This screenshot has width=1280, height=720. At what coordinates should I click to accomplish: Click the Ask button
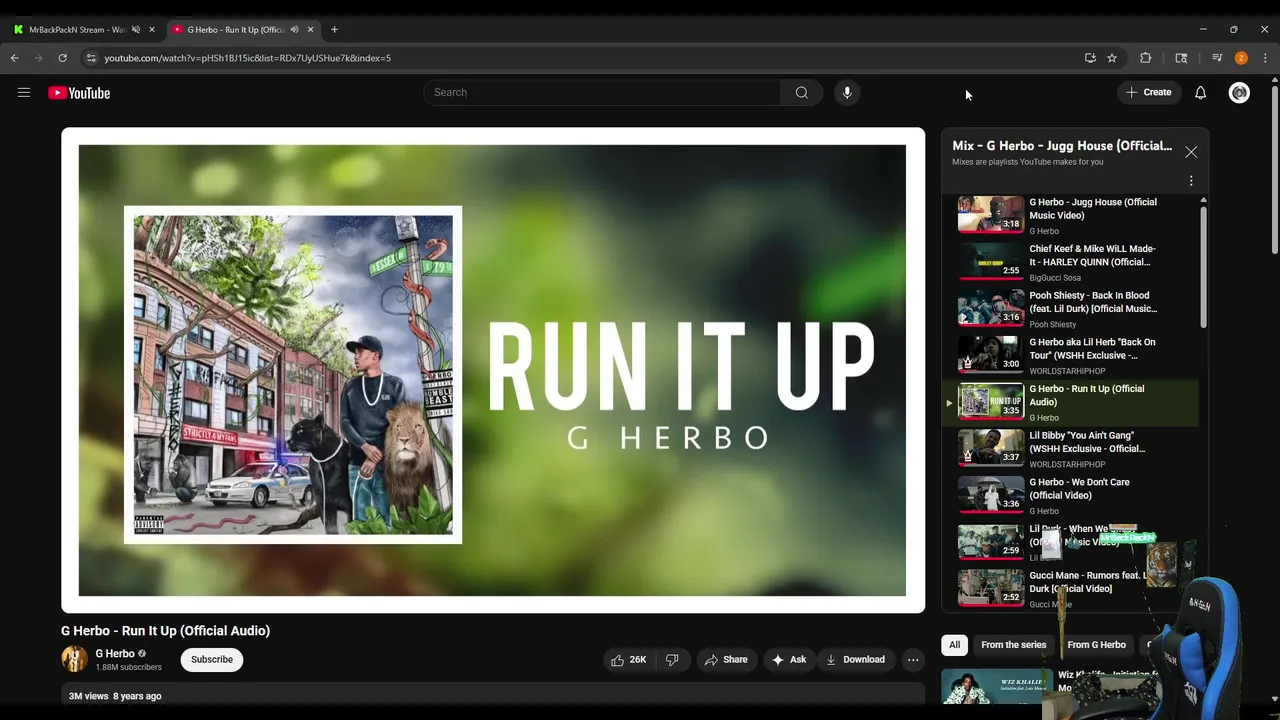click(x=788, y=660)
